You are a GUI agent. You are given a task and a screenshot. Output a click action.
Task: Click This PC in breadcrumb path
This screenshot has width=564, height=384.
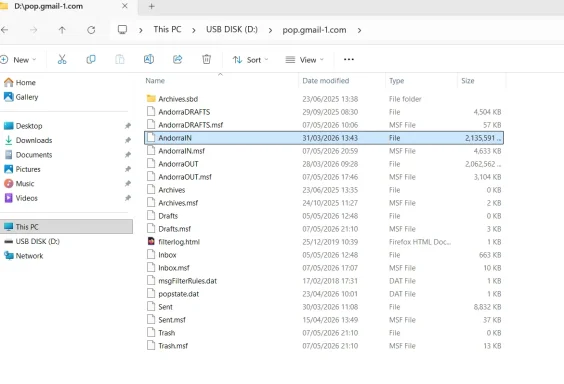pyautogui.click(x=167, y=29)
